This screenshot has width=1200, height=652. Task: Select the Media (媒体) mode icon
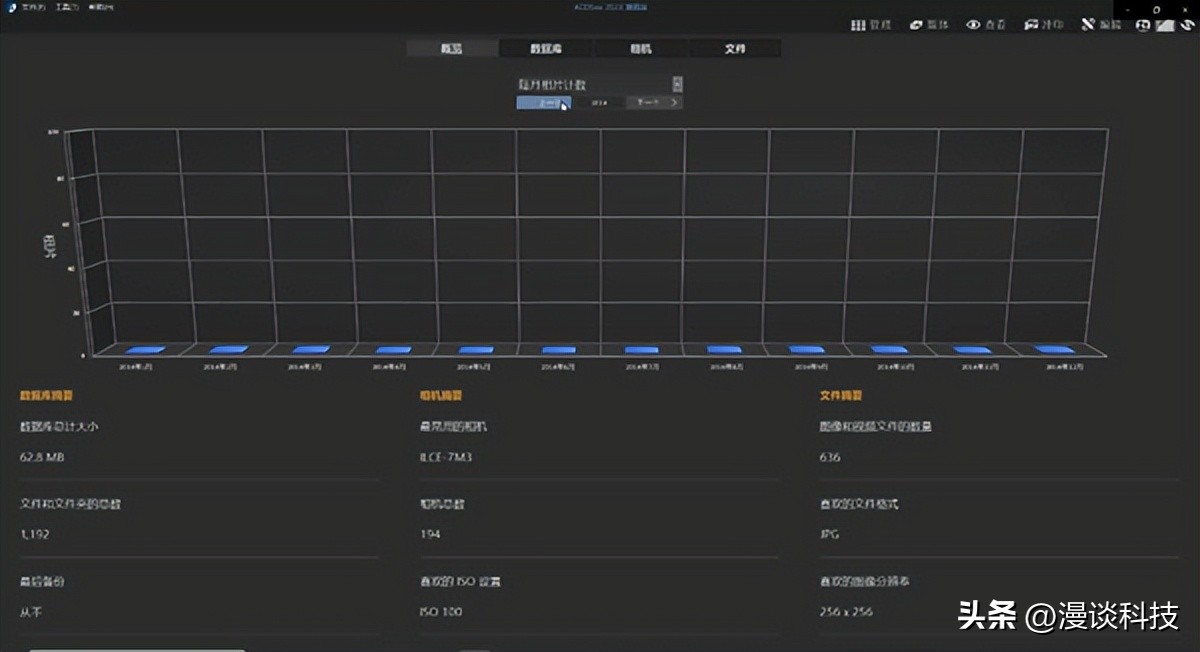click(x=916, y=24)
